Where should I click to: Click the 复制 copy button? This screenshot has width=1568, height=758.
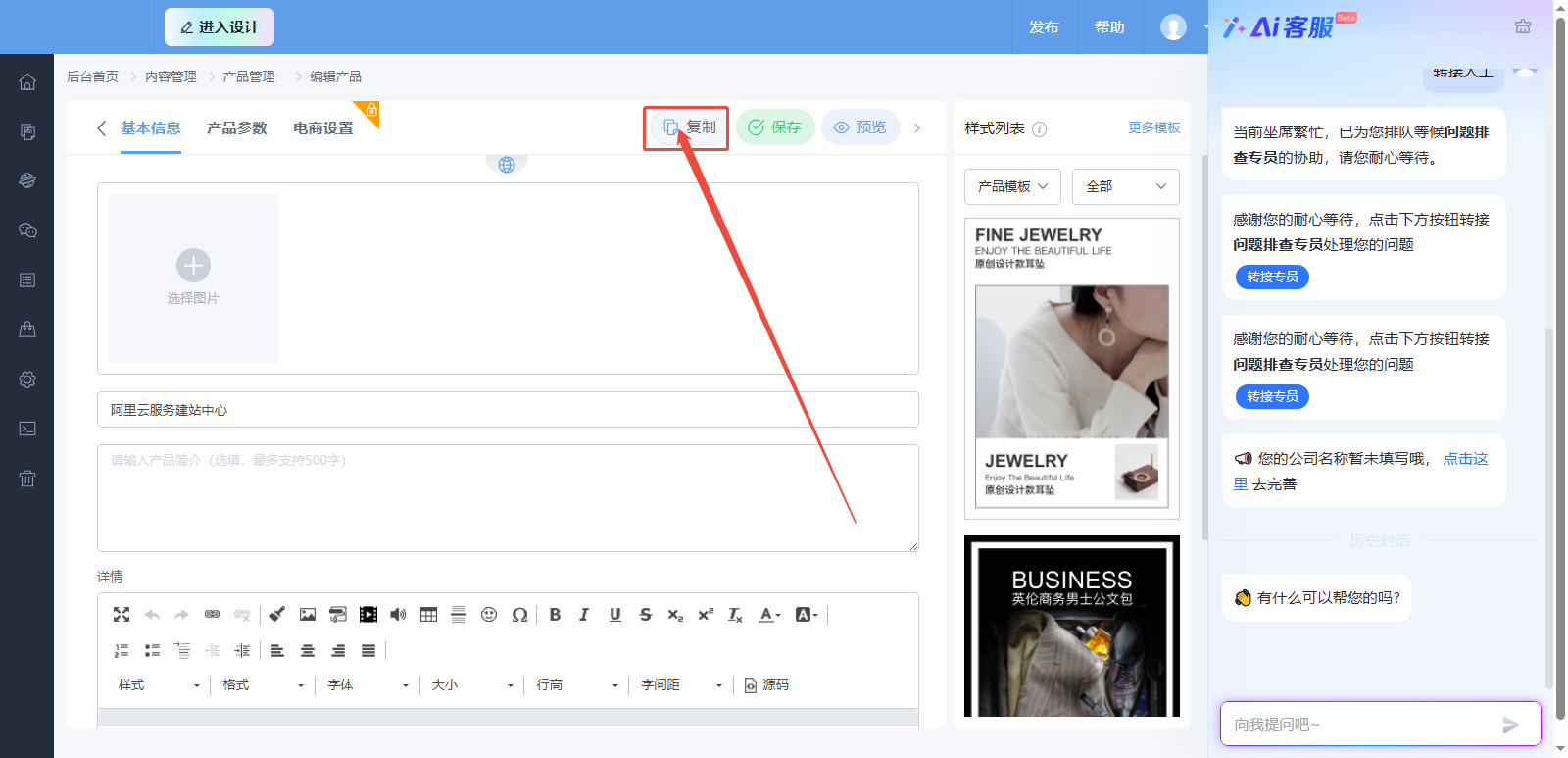(x=690, y=127)
